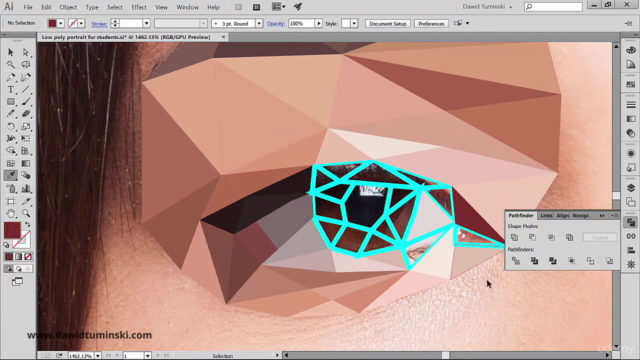Select the Selection tool (black arrow)
The width and height of the screenshot is (640, 360).
coord(11,52)
